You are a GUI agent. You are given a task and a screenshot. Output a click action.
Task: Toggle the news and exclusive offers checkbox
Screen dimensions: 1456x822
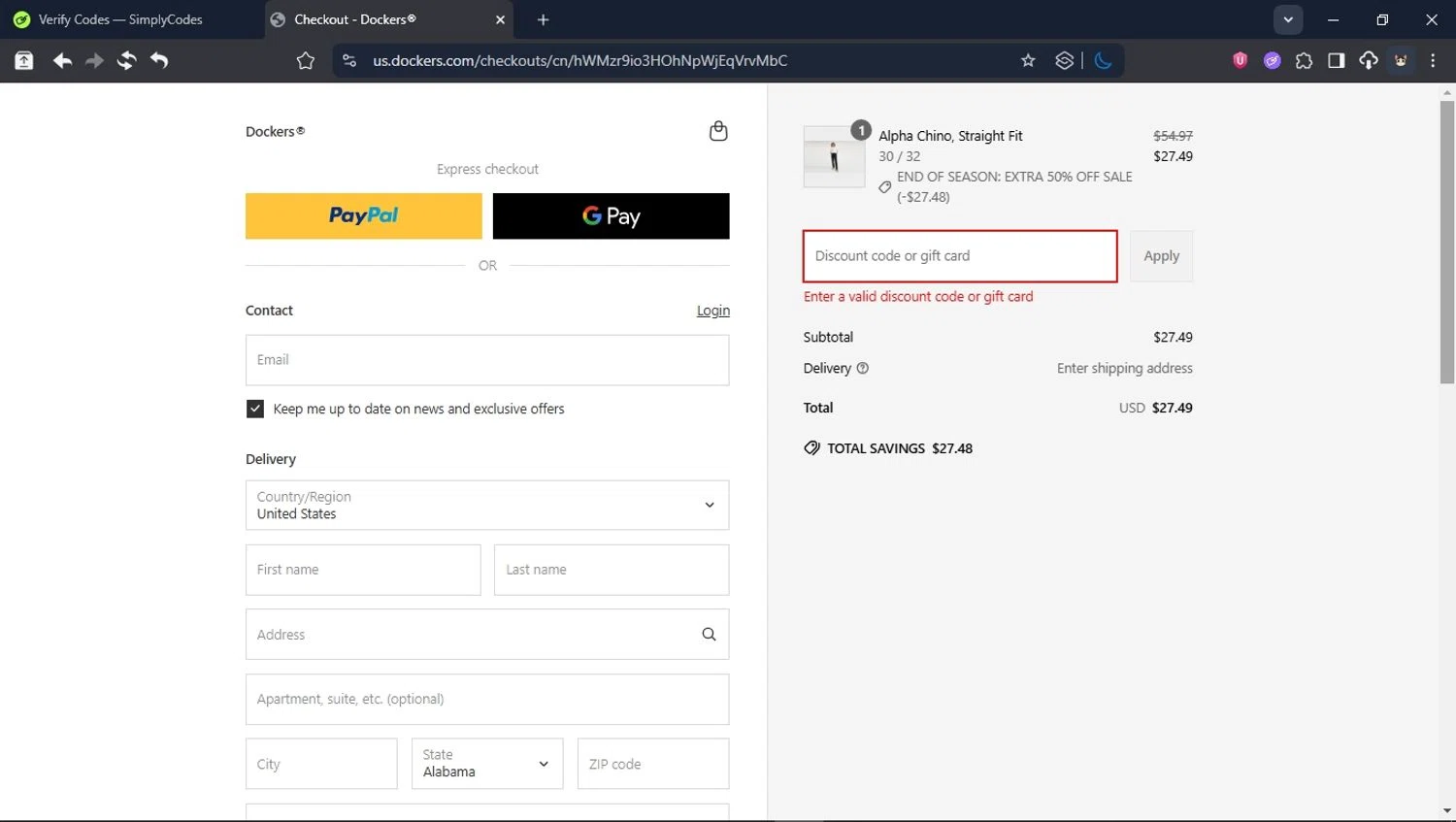[x=255, y=409]
